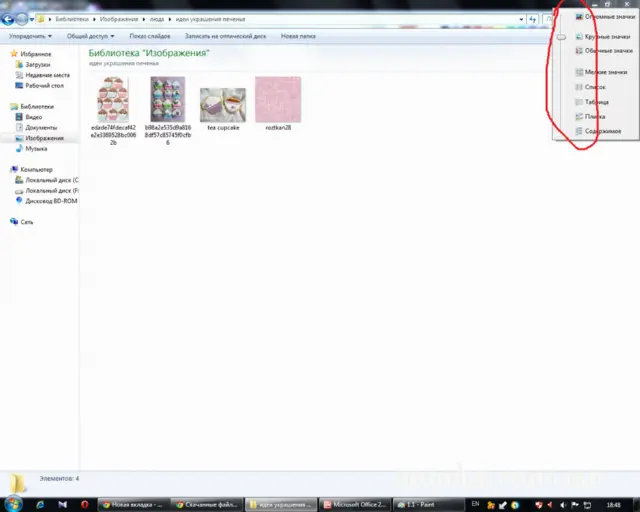Viewport: 640px width, 512px height.
Task: Go back with the Explorer back arrow
Action: click(x=8, y=19)
